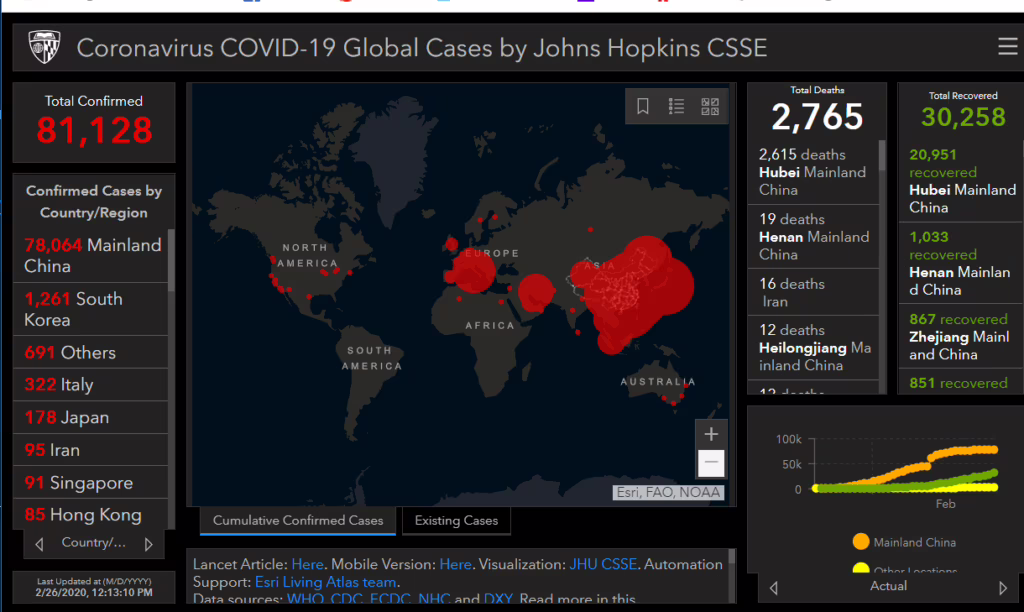1024x612 pixels.
Task: Select 20,951 recovered Hubei entry
Action: [x=961, y=181]
